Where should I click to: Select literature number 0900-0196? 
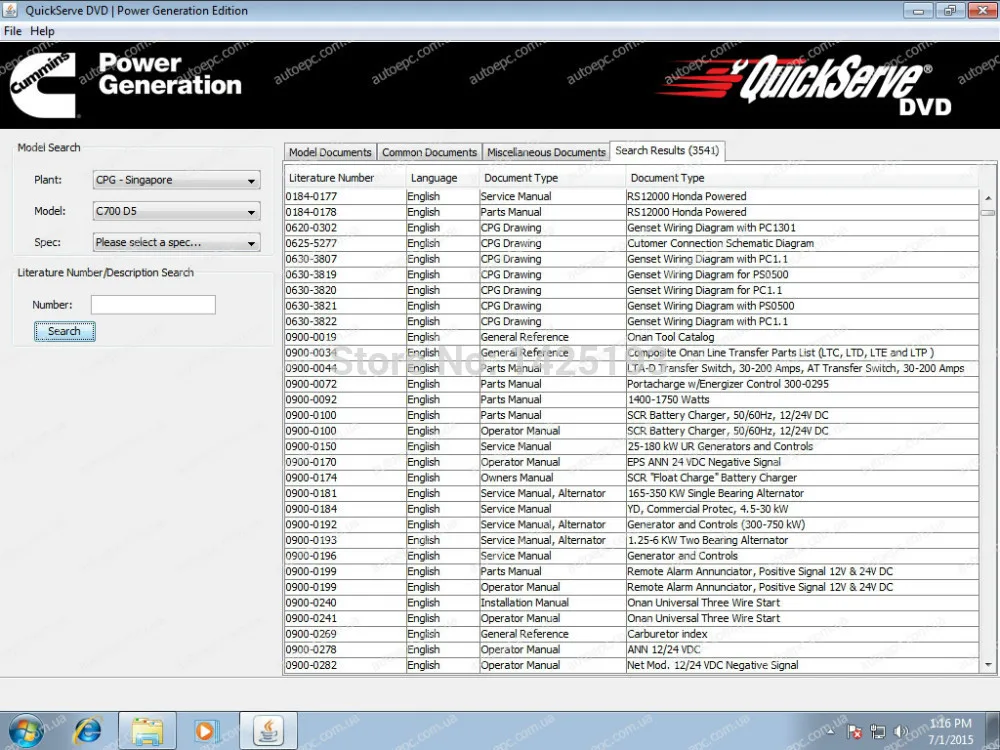(x=311, y=555)
